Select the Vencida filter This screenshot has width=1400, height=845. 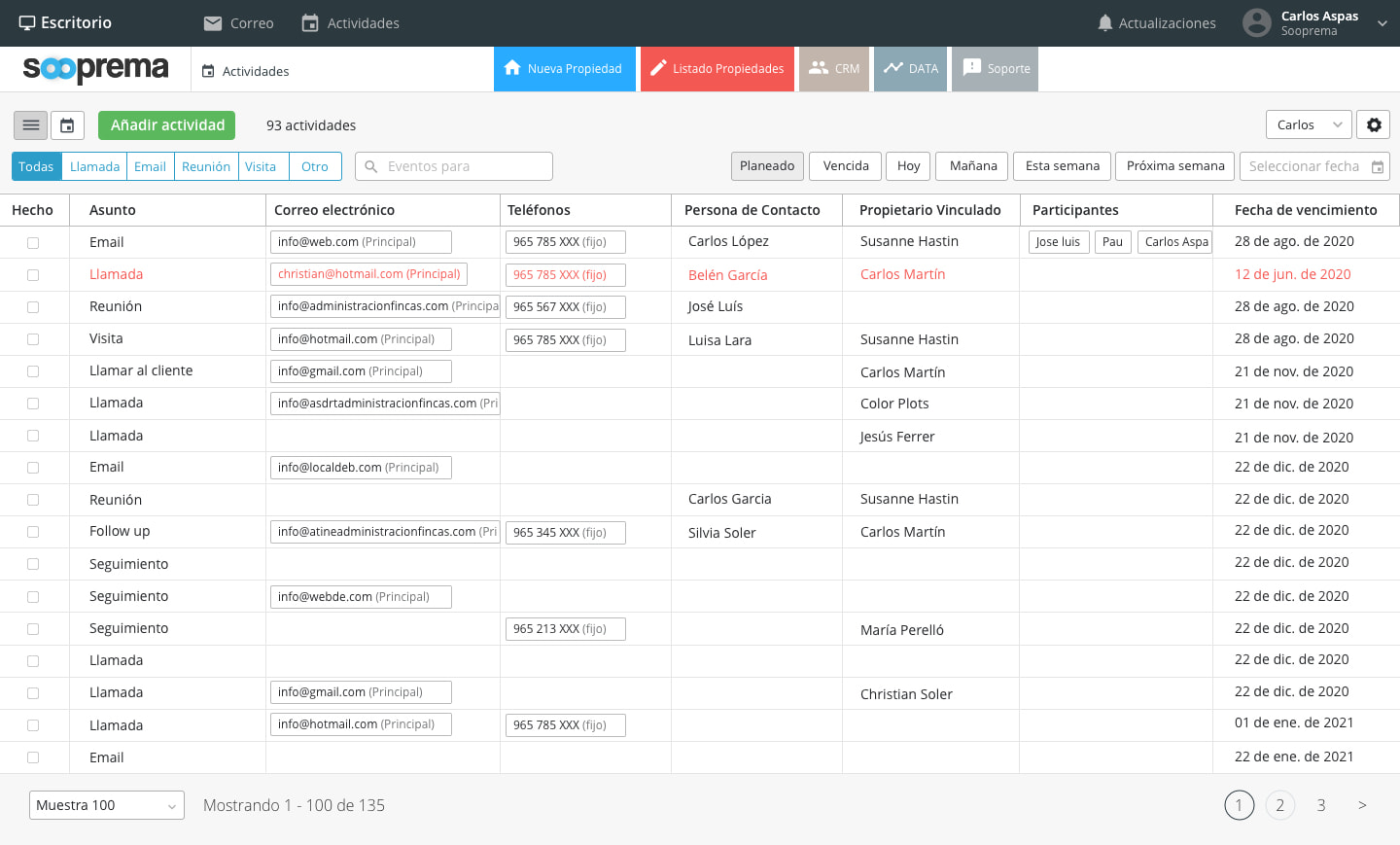click(846, 166)
